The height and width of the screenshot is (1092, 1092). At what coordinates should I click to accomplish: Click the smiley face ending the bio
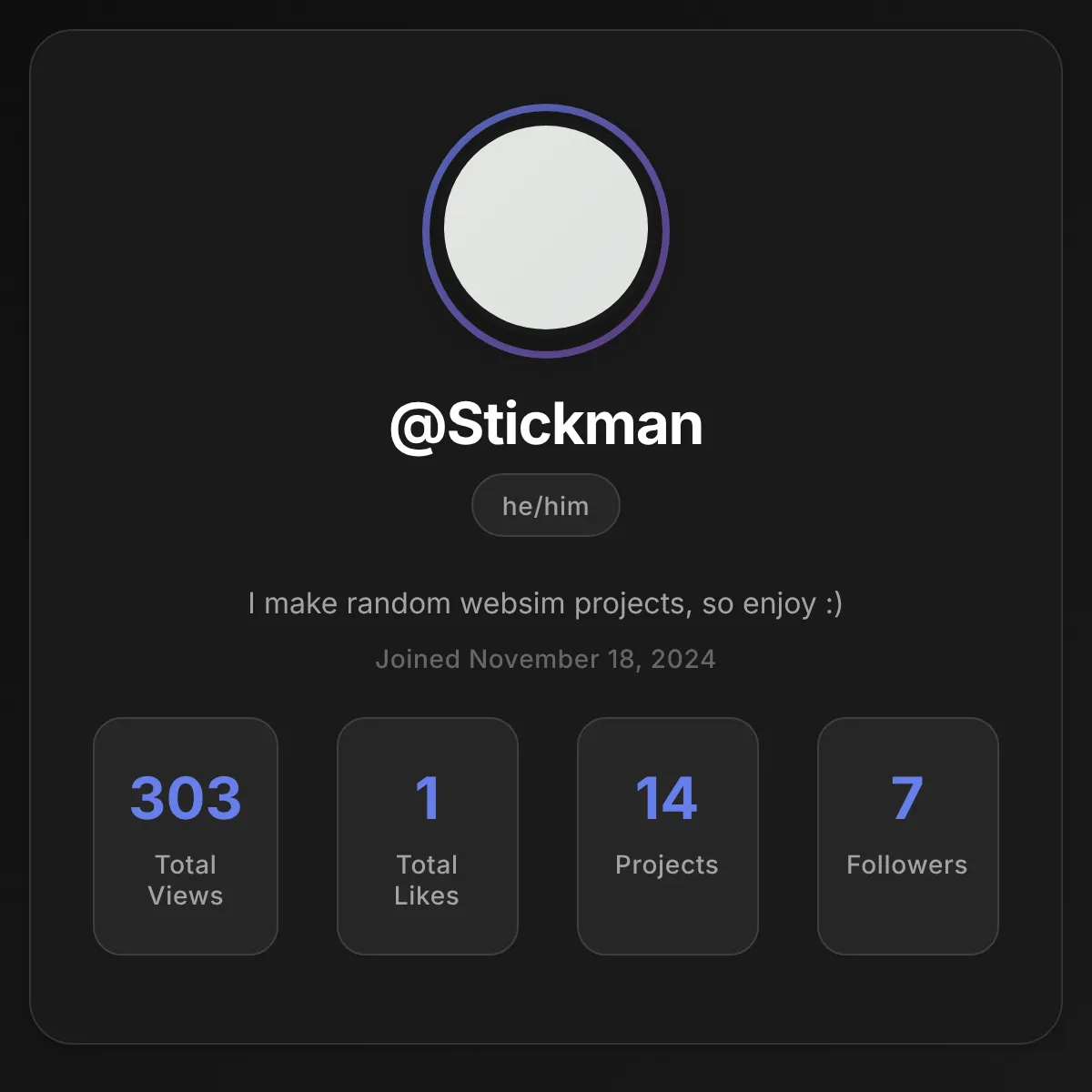[834, 603]
